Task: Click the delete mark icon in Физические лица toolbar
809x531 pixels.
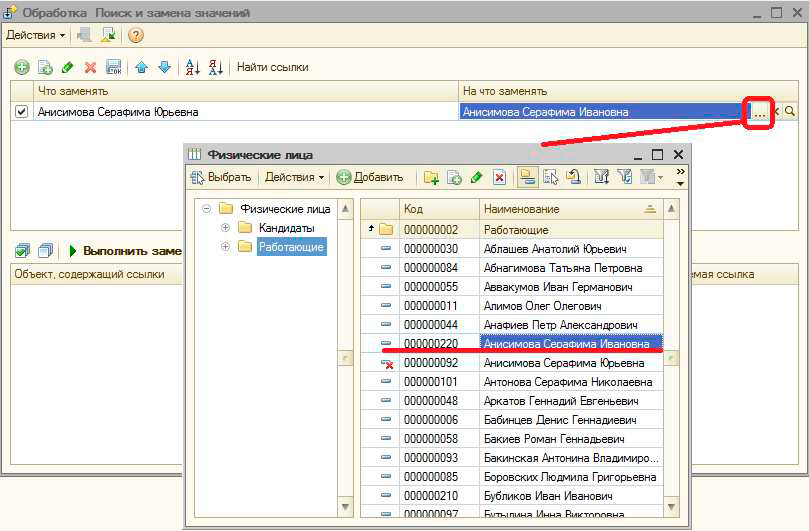Action: pyautogui.click(x=499, y=178)
